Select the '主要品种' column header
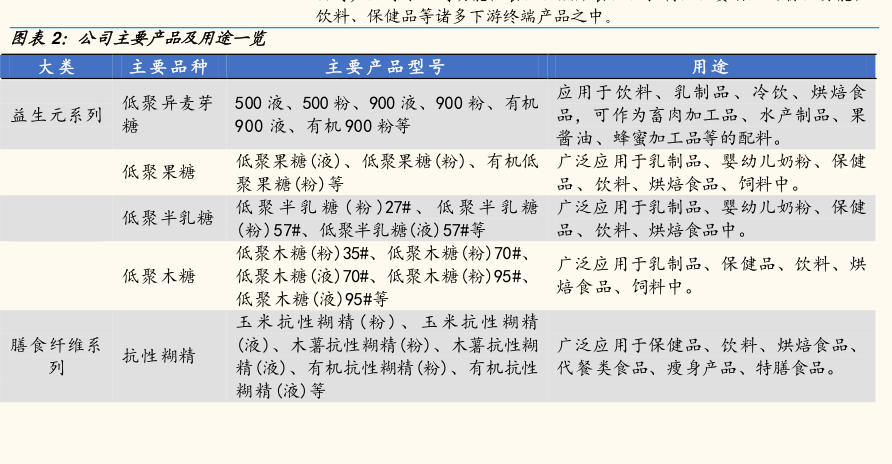The width and height of the screenshot is (892, 464). click(x=167, y=66)
